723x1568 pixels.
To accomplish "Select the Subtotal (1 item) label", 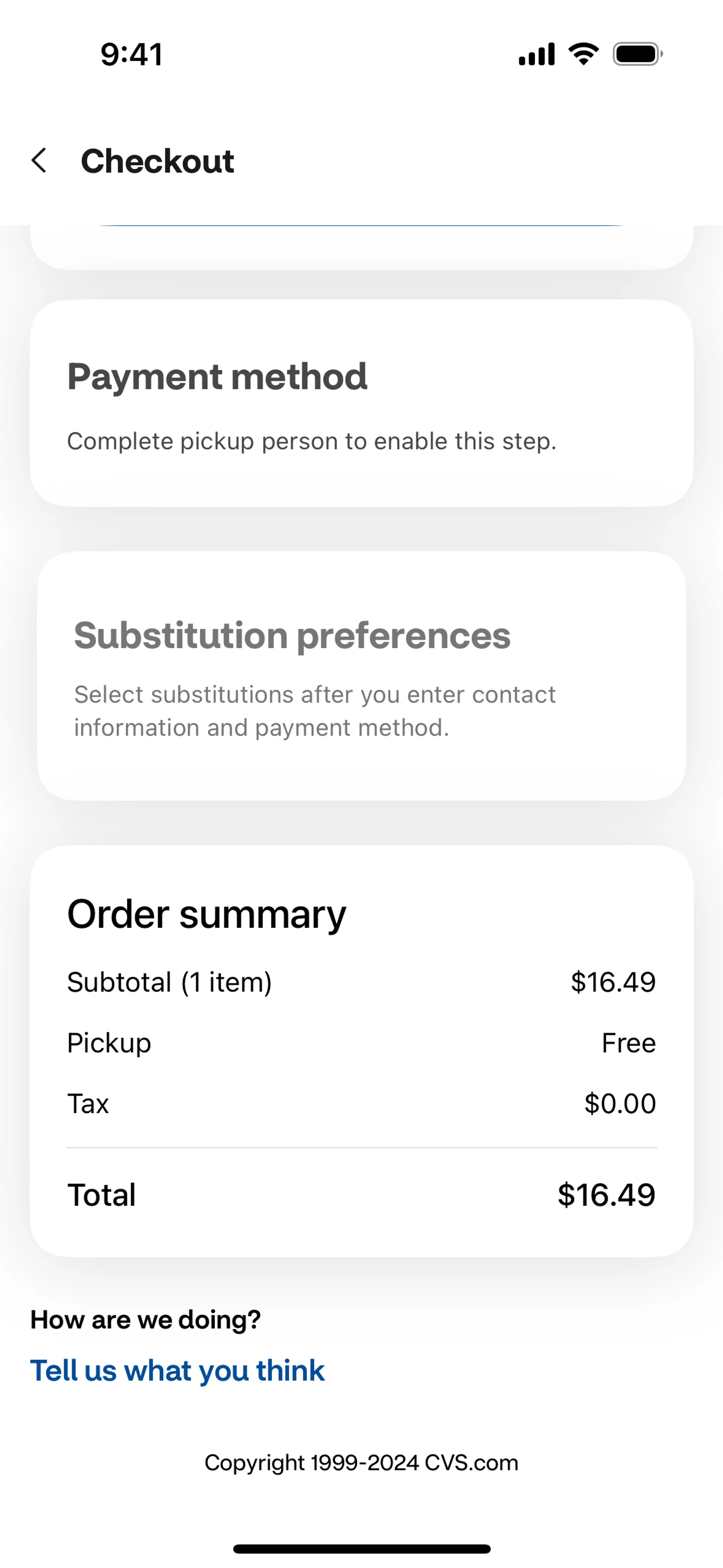I will click(x=169, y=982).
